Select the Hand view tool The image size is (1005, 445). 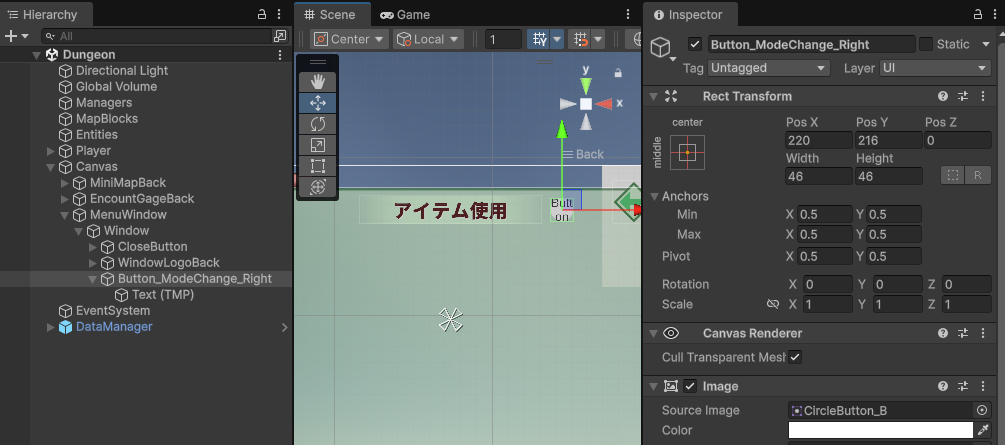coord(318,81)
